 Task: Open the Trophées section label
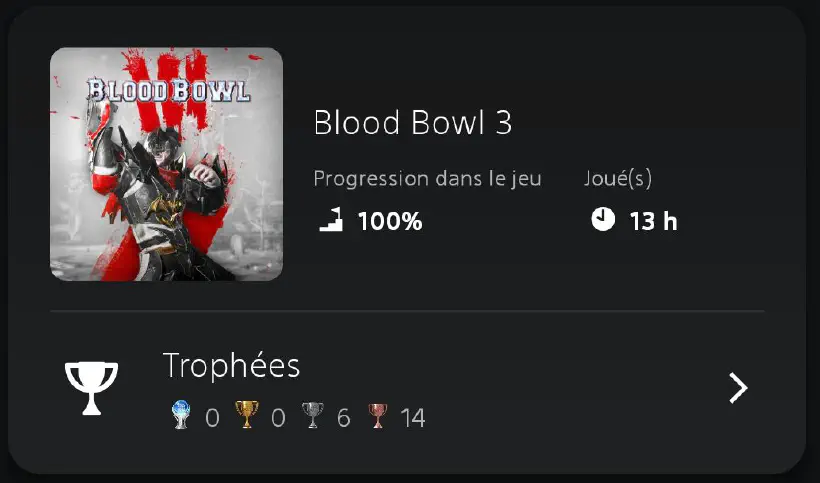tap(231, 366)
